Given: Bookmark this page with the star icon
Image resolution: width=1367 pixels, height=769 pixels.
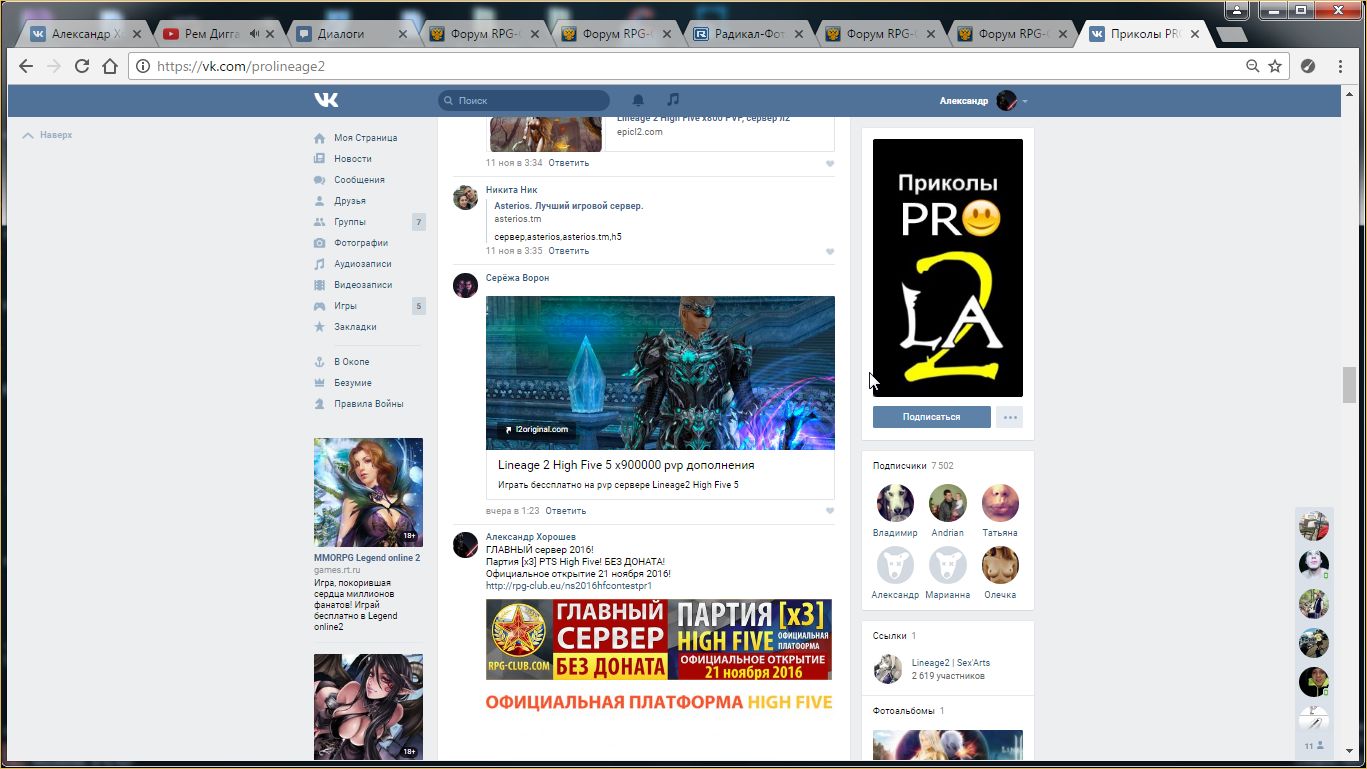Looking at the screenshot, I should pyautogui.click(x=1275, y=66).
